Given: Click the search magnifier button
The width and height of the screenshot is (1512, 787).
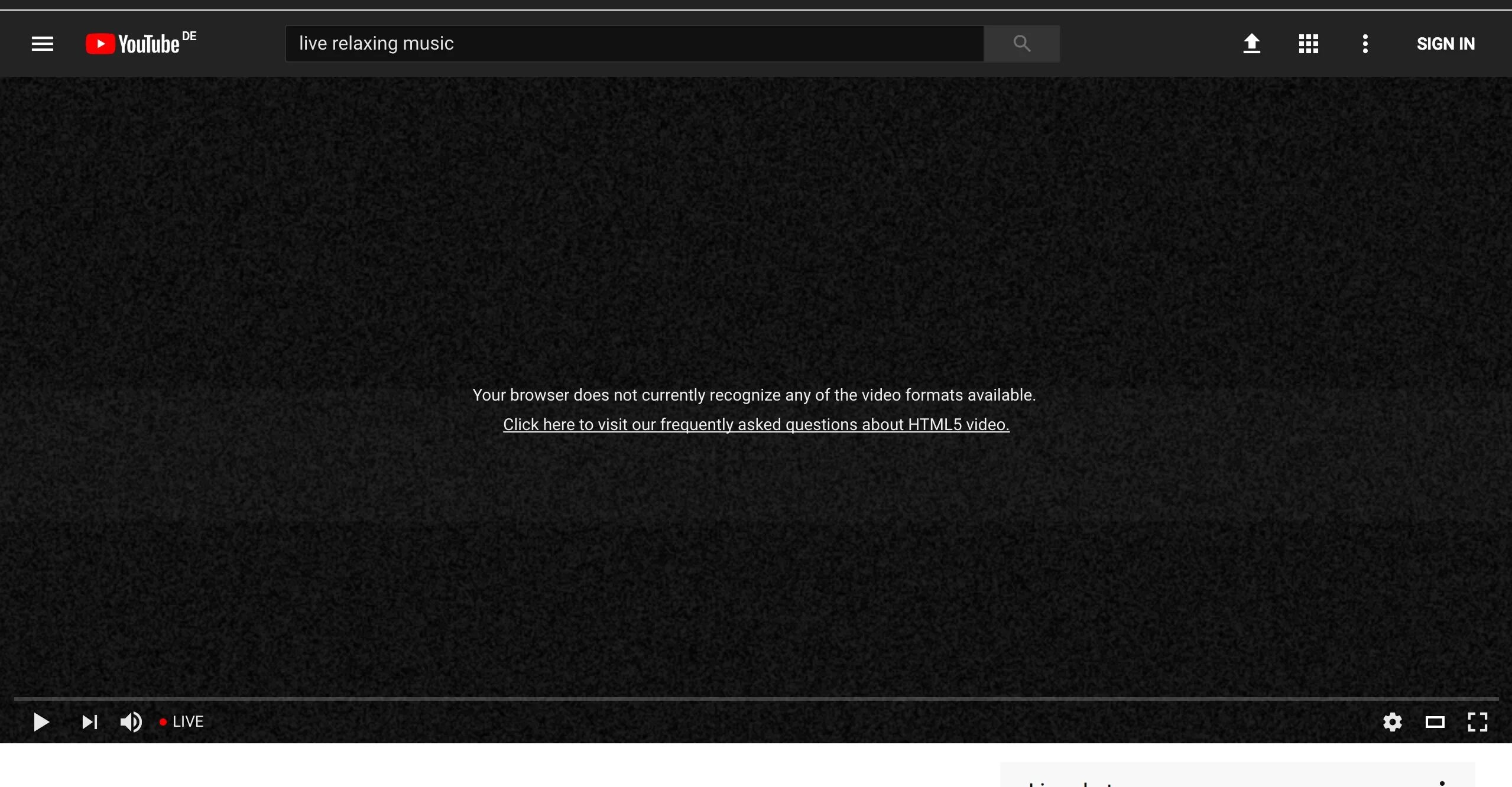Looking at the screenshot, I should pos(1021,44).
